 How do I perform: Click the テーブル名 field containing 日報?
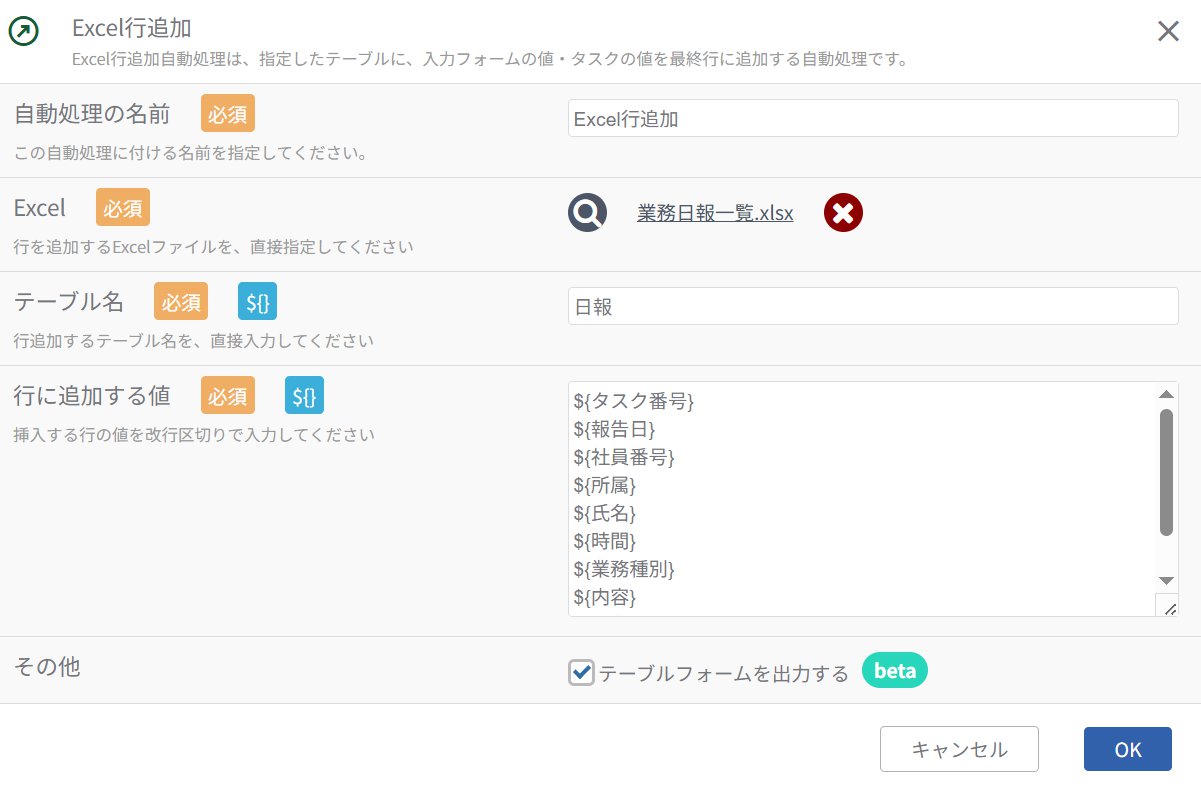(873, 306)
